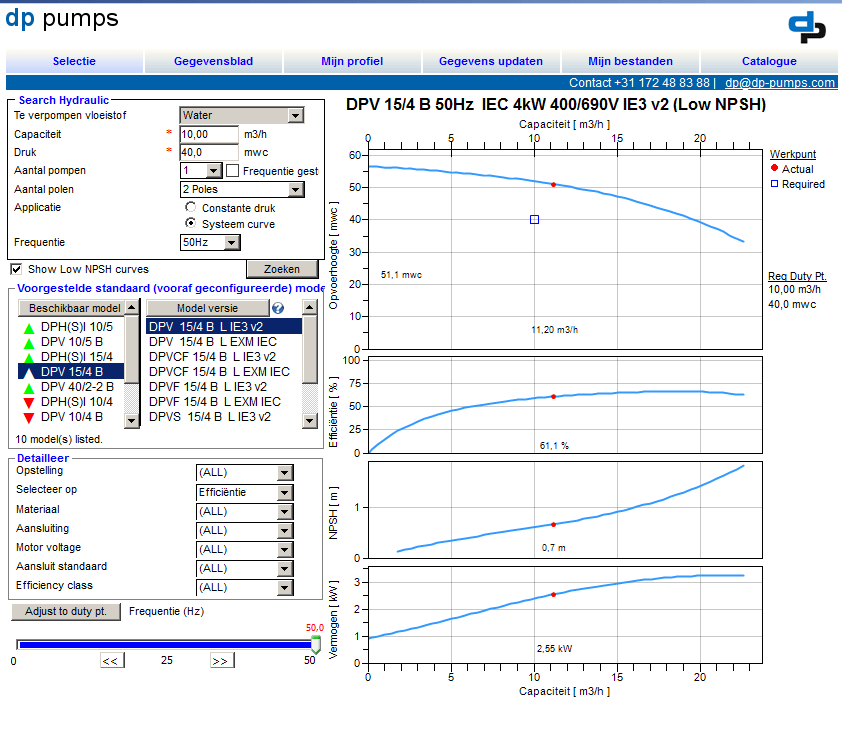Click the Model versie column header
The image size is (842, 755).
pyautogui.click(x=207, y=308)
